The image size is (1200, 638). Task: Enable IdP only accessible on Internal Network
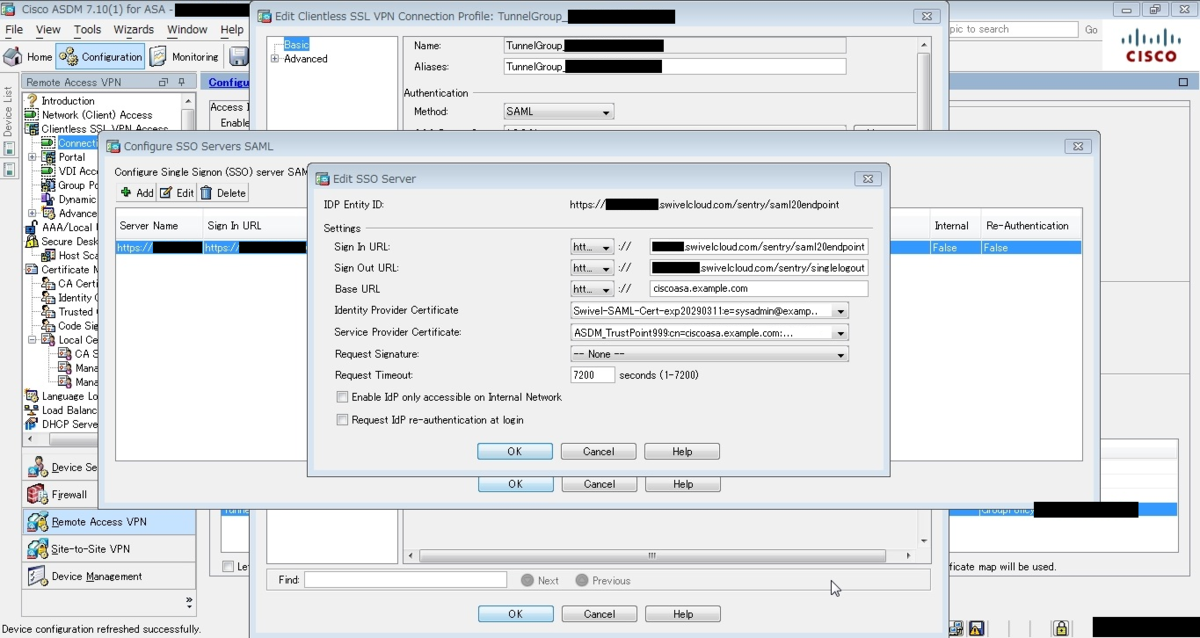tap(342, 397)
